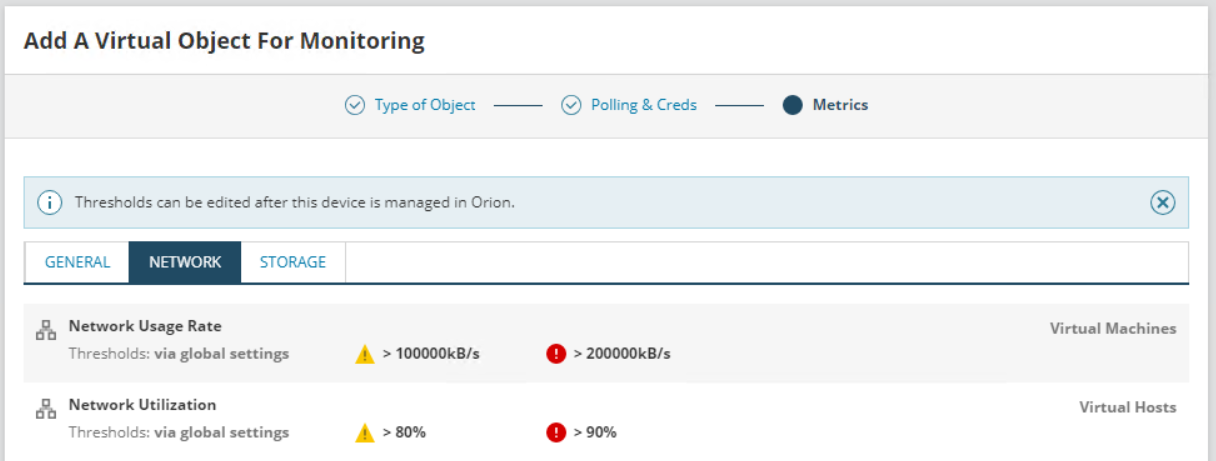Click the Network Usage Rate network icon
The width and height of the screenshot is (1216, 461).
pyautogui.click(x=46, y=331)
